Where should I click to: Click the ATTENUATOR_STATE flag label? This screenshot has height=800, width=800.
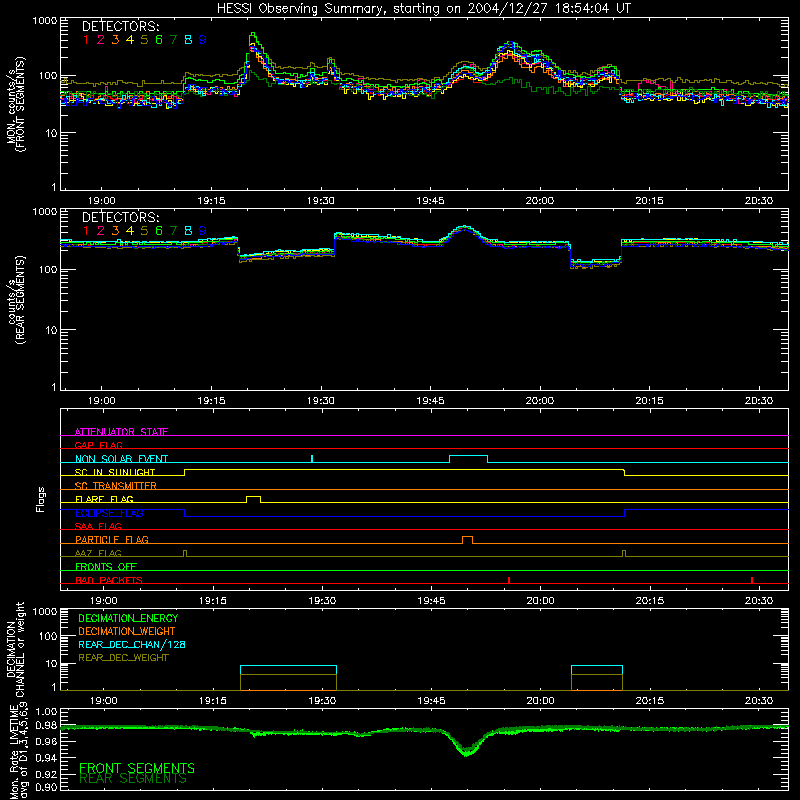[121, 432]
